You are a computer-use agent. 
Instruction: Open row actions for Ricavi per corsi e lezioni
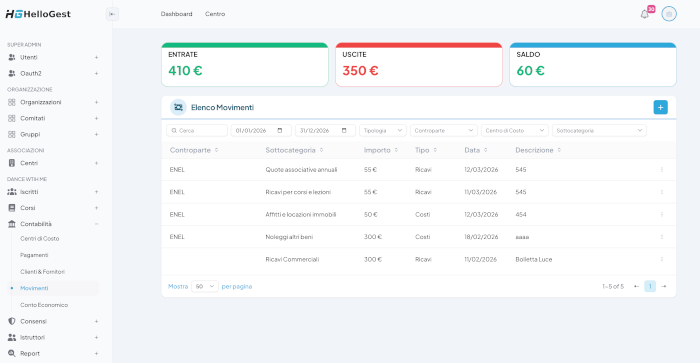click(662, 192)
